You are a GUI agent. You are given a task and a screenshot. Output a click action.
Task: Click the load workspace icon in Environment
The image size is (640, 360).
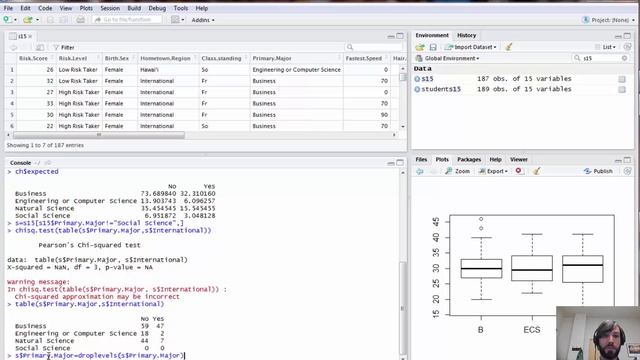(x=420, y=47)
